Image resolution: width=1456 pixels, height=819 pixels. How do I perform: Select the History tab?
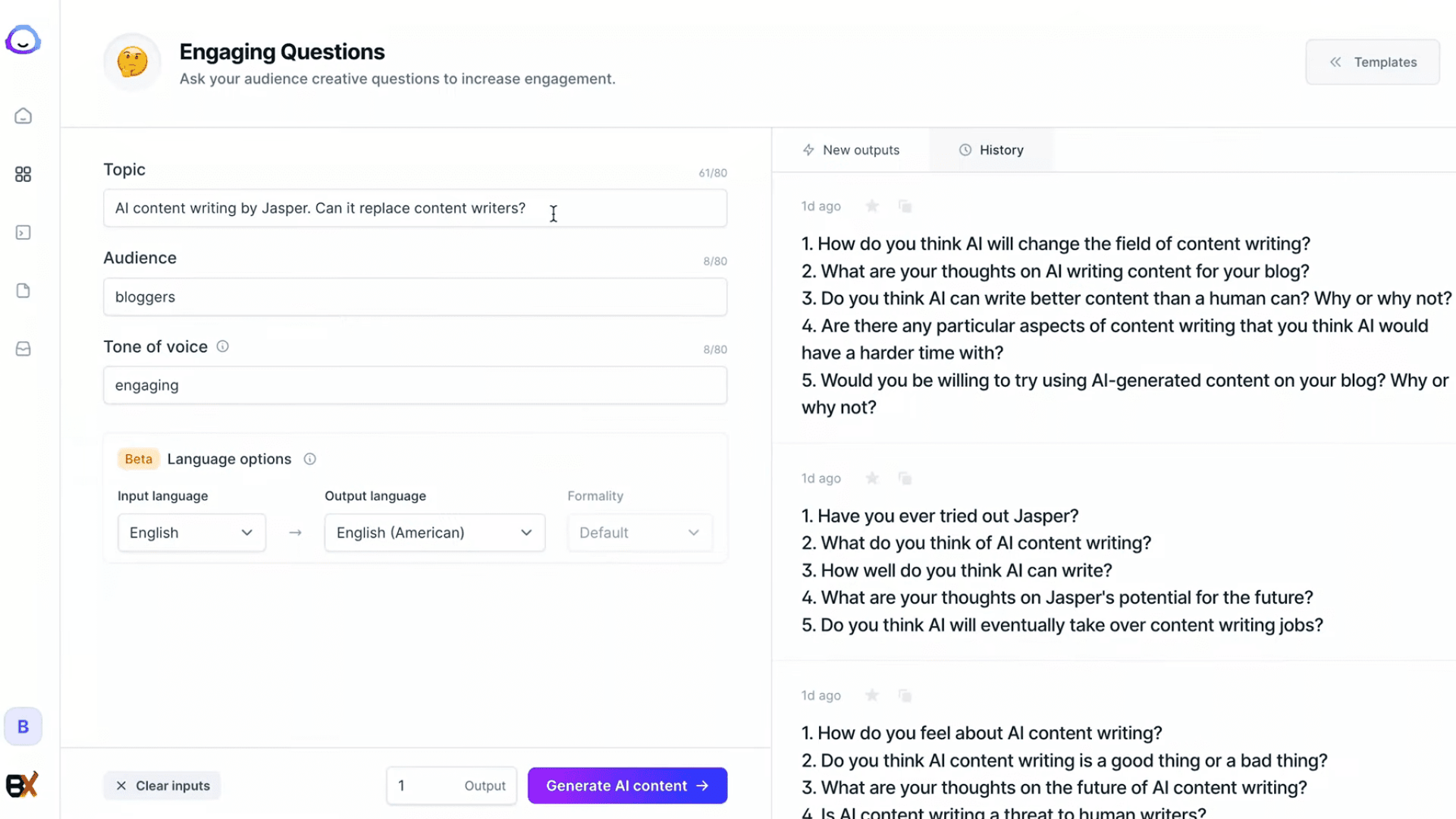pyautogui.click(x=991, y=150)
